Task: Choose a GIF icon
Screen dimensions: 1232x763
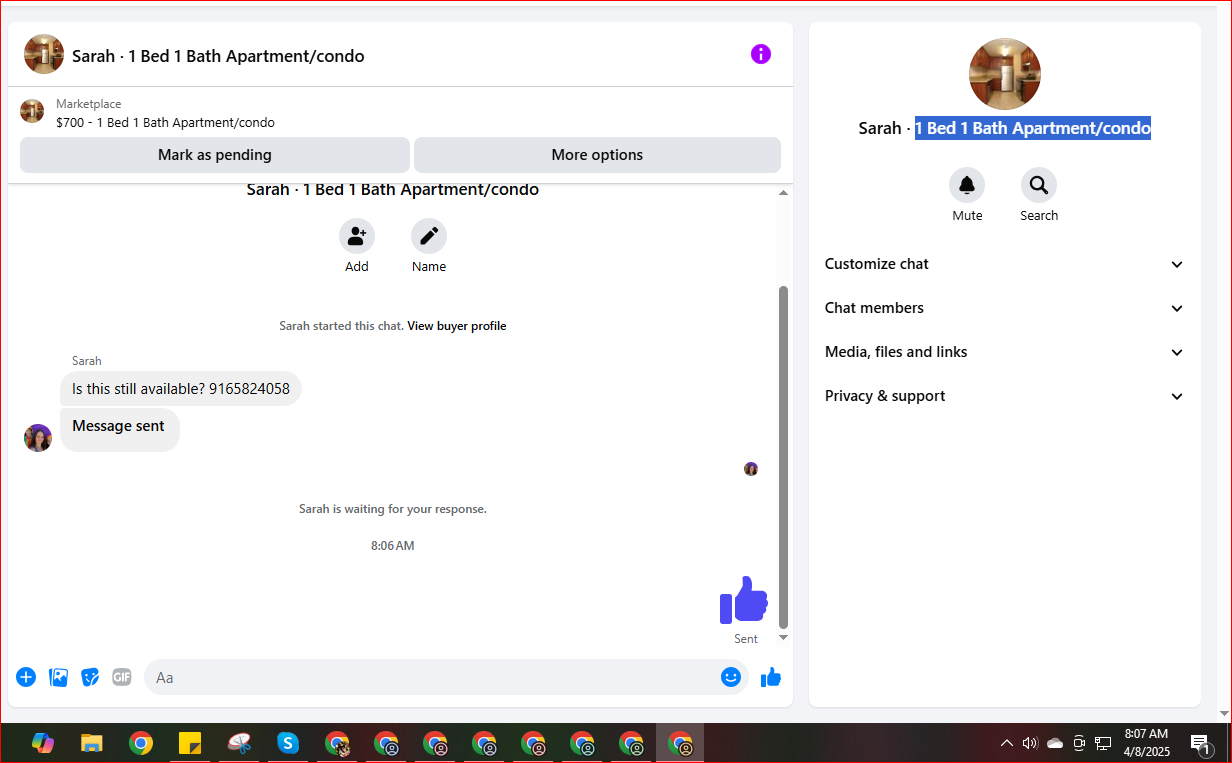Action: tap(122, 677)
